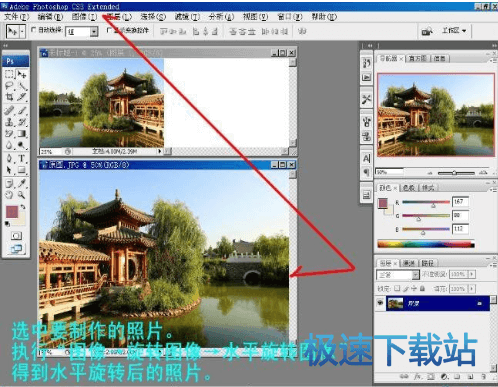
Task: Select the Hand tool
Action: pos(9,195)
